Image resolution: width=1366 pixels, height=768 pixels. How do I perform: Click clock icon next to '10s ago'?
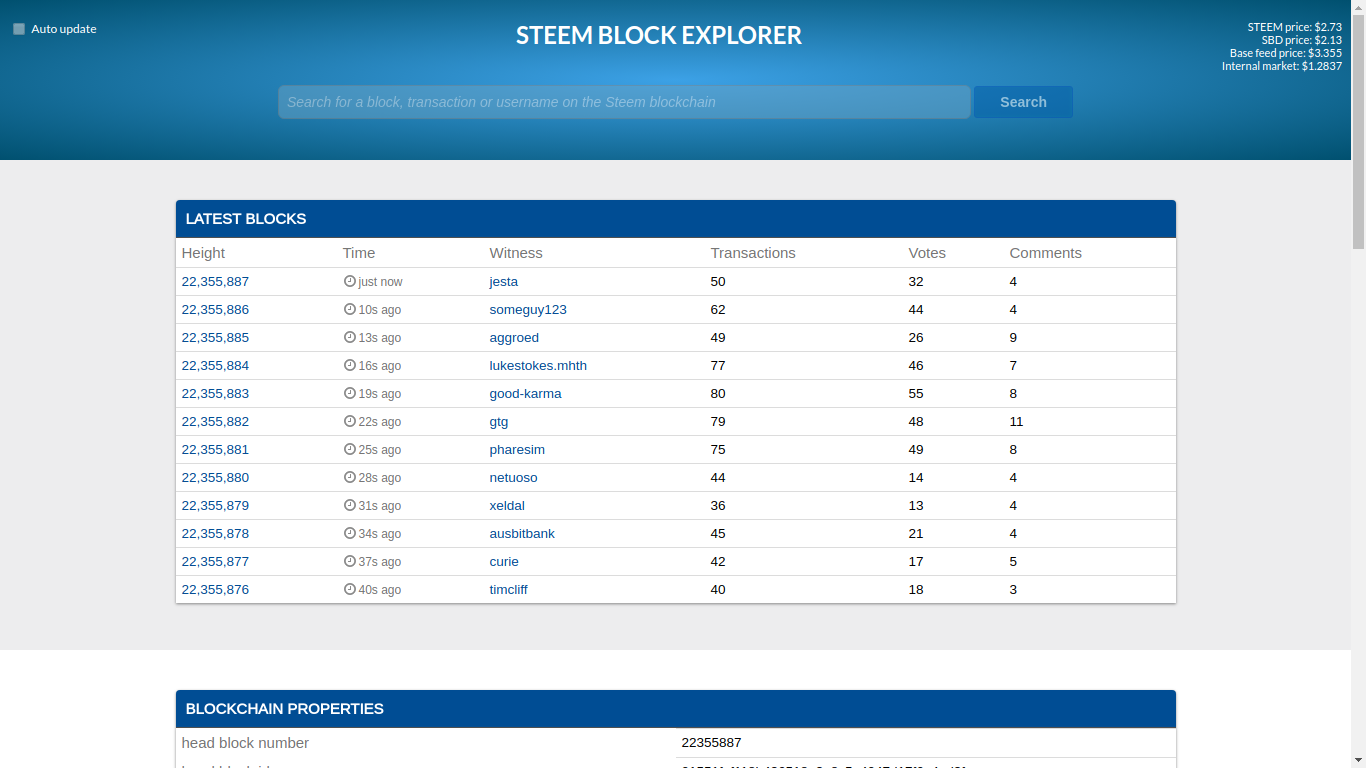point(349,310)
